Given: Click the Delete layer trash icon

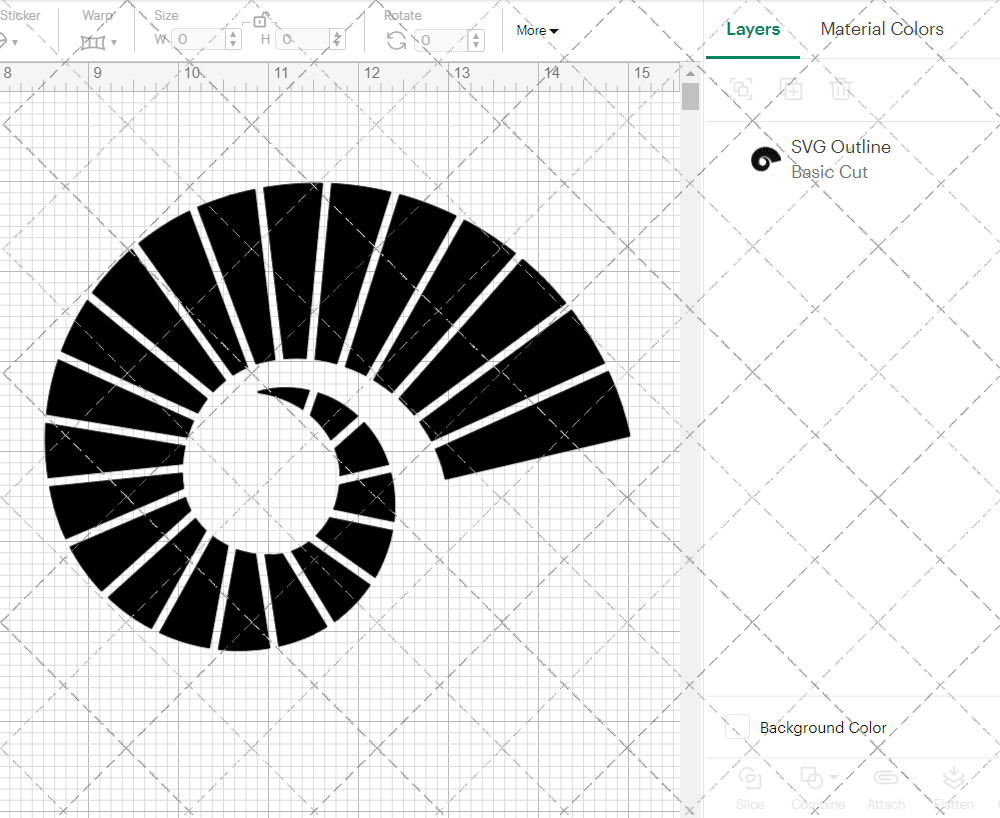Looking at the screenshot, I should point(841,89).
